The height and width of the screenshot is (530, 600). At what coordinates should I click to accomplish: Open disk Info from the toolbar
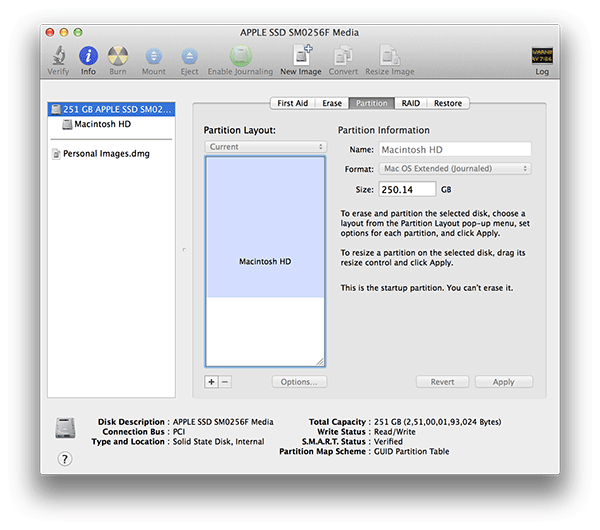pos(88,56)
